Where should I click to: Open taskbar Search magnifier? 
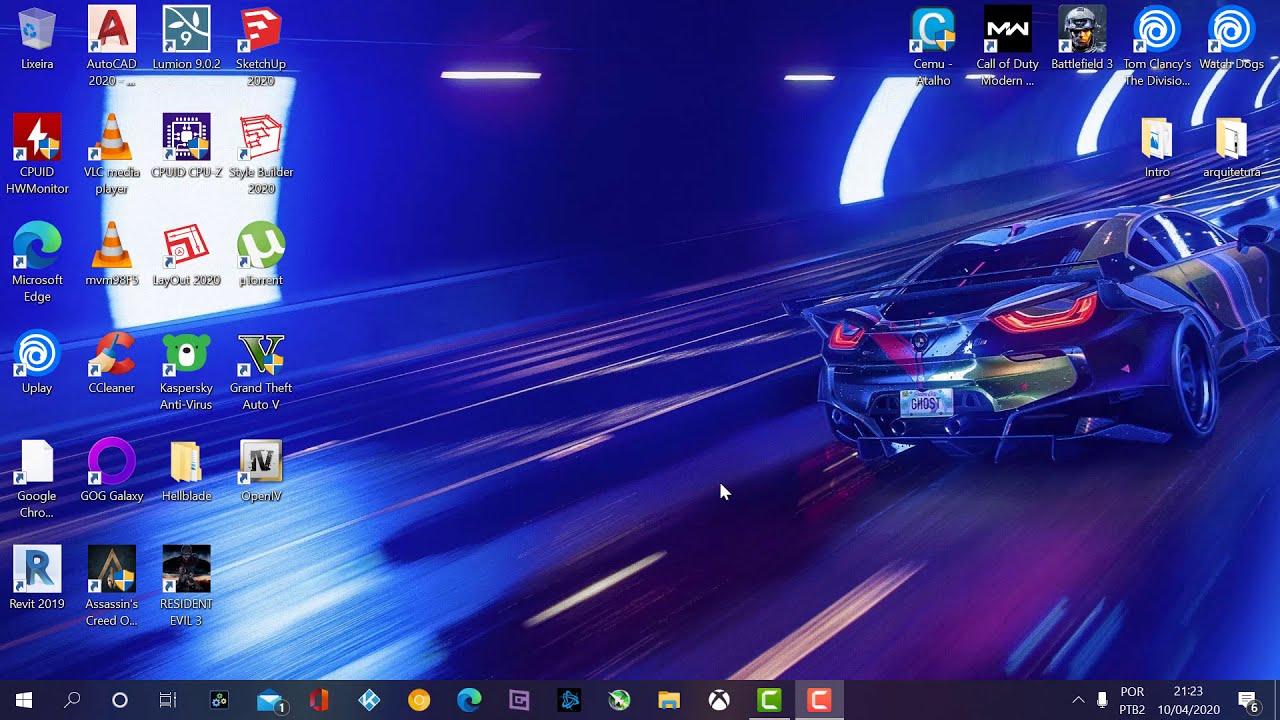click(72, 700)
